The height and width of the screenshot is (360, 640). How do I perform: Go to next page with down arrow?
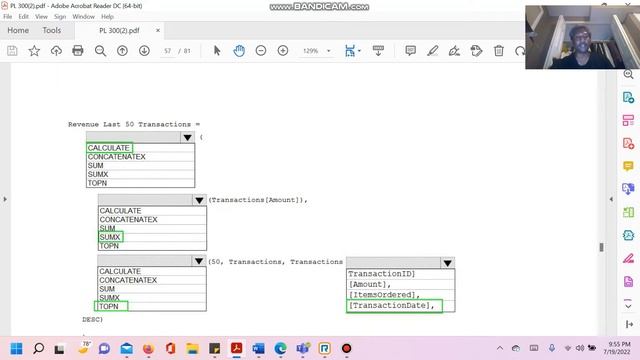pos(144,51)
